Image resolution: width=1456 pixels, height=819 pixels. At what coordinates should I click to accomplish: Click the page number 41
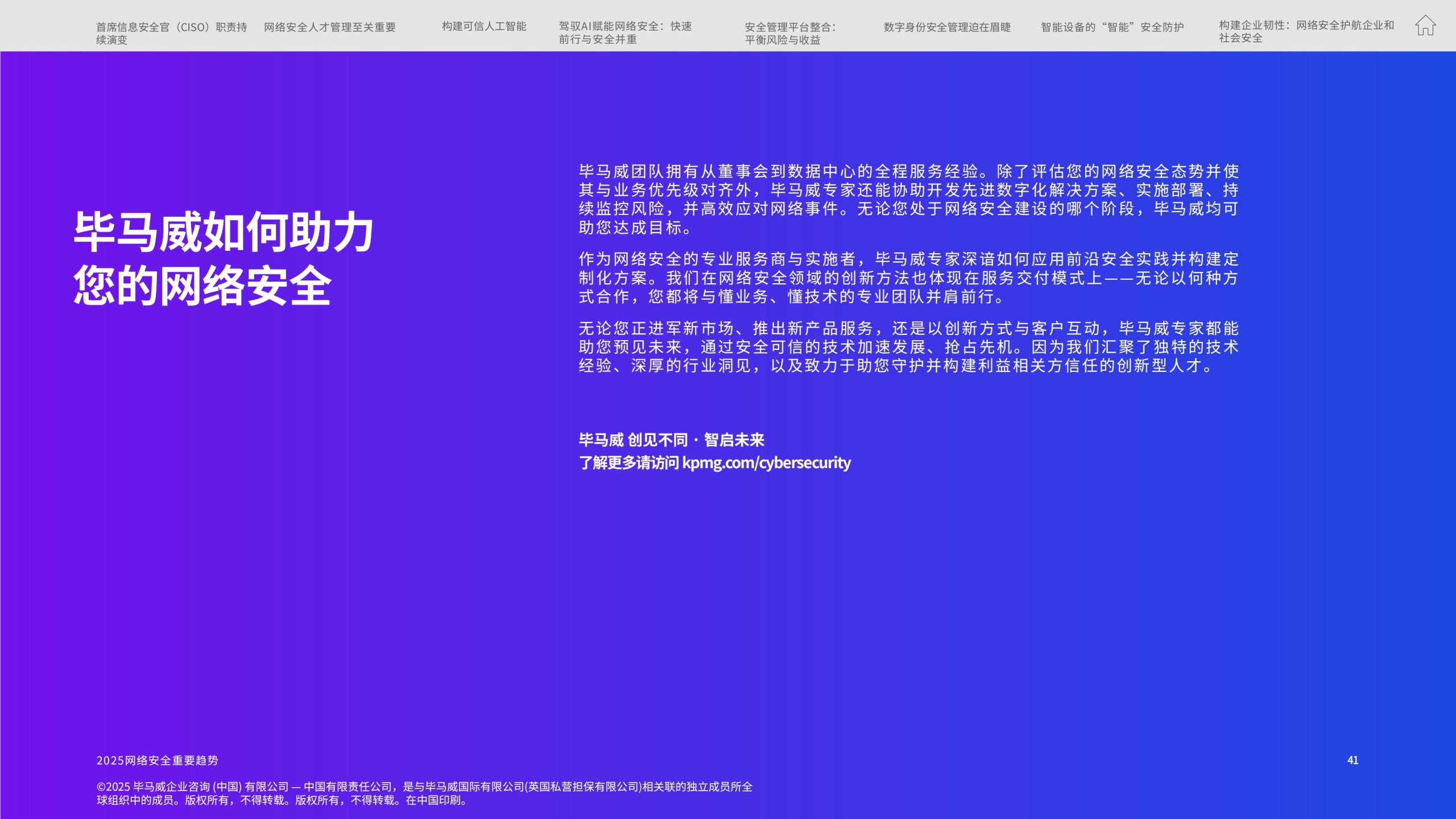(1352, 760)
